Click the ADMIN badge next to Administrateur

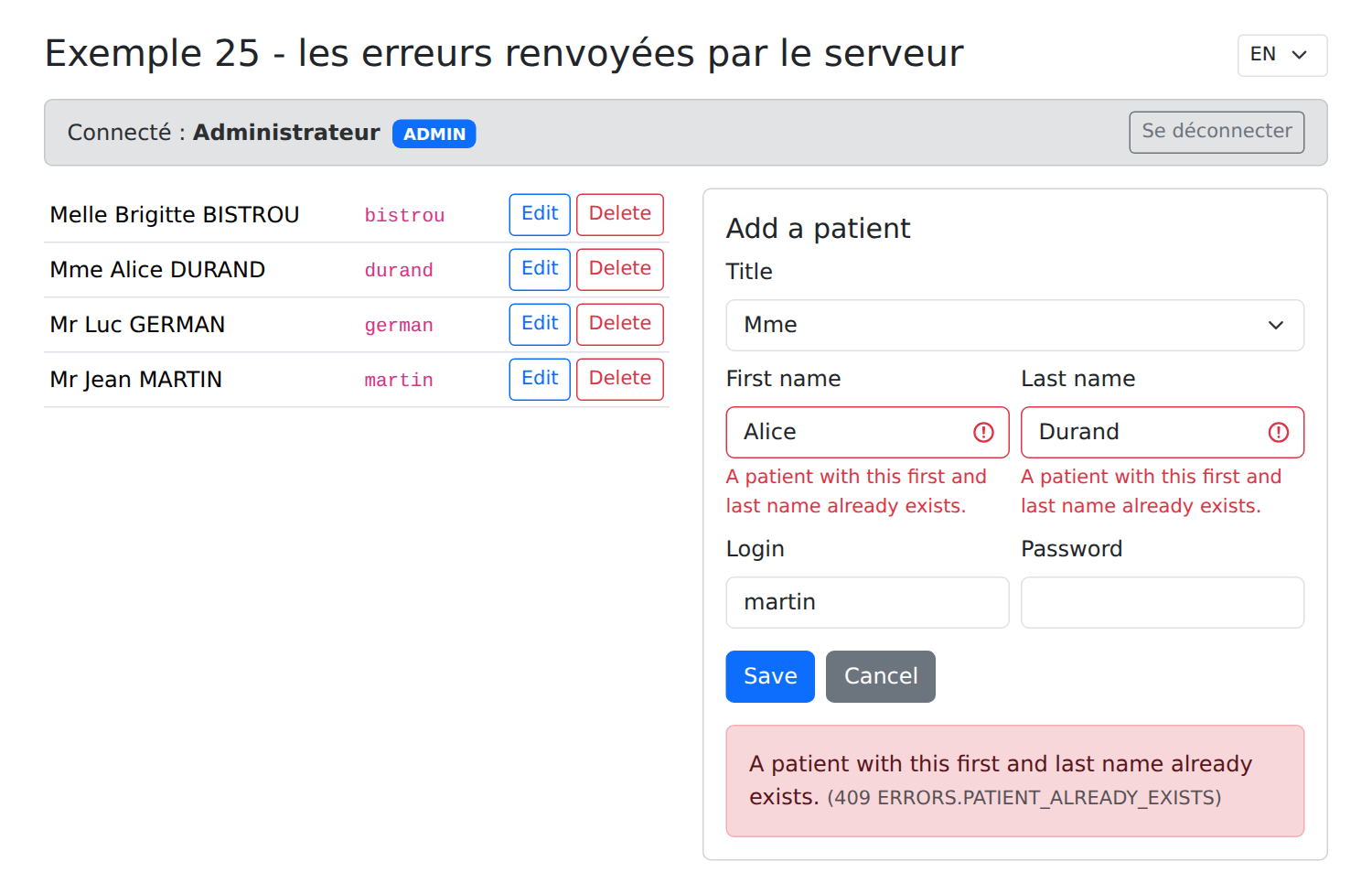(434, 134)
